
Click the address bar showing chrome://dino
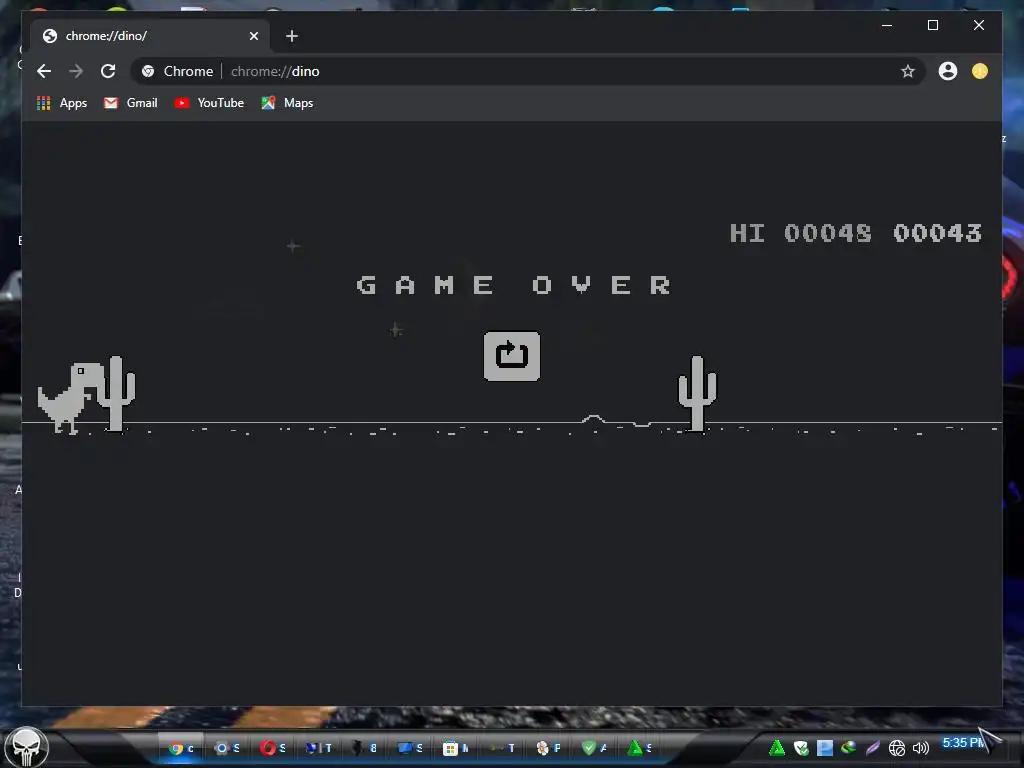pyautogui.click(x=527, y=71)
